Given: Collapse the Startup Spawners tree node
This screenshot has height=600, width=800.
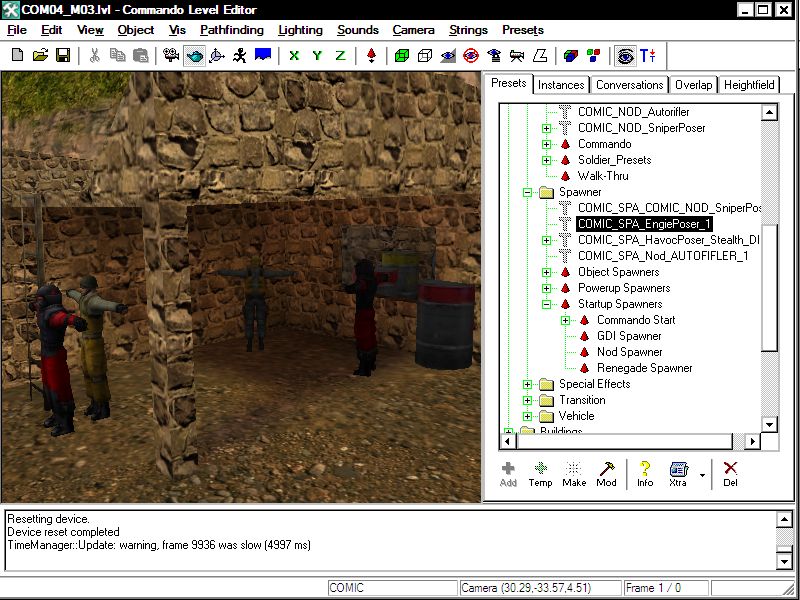Looking at the screenshot, I should tap(547, 304).
